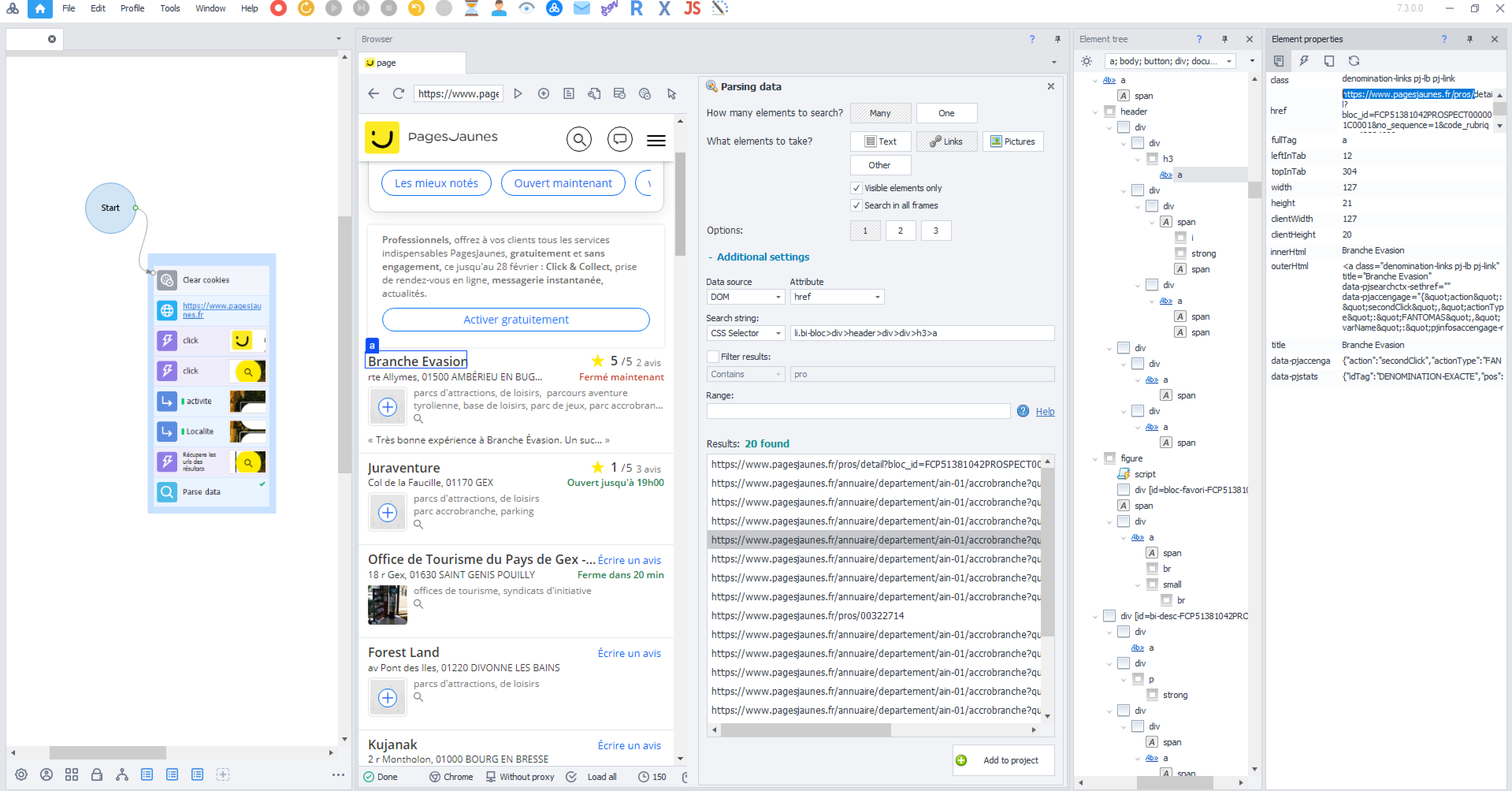
Task: Click the hourglass timer toolbar icon
Action: [x=471, y=8]
